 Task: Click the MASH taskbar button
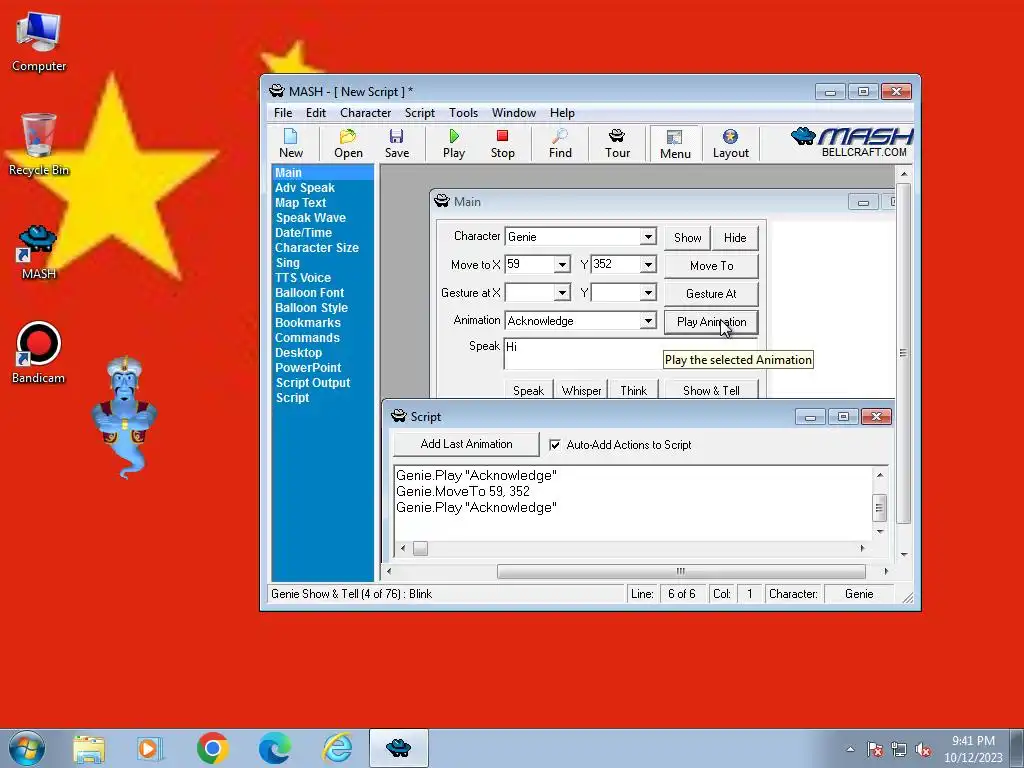pyautogui.click(x=398, y=748)
